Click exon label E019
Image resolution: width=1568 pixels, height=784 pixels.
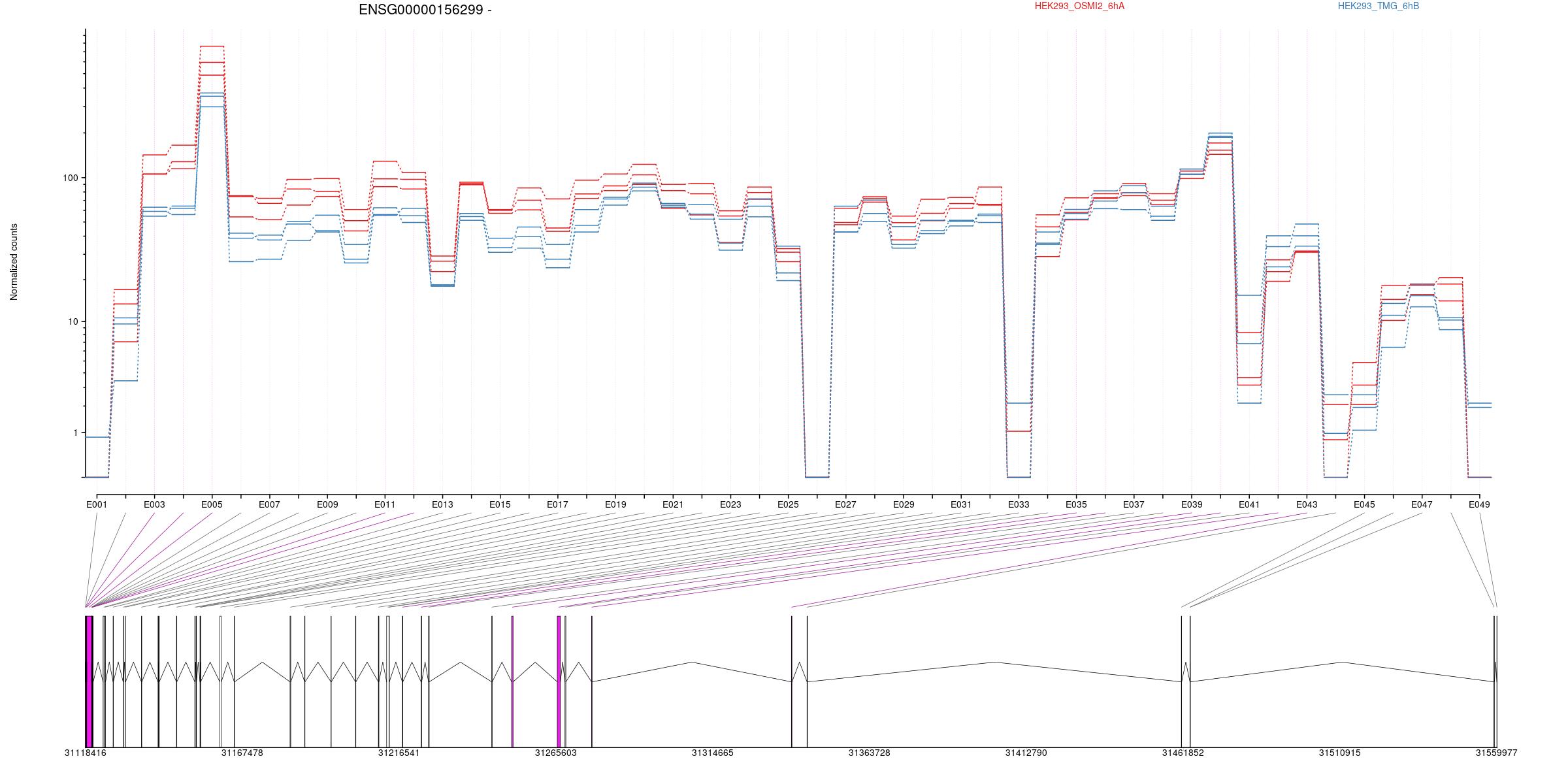click(x=615, y=504)
